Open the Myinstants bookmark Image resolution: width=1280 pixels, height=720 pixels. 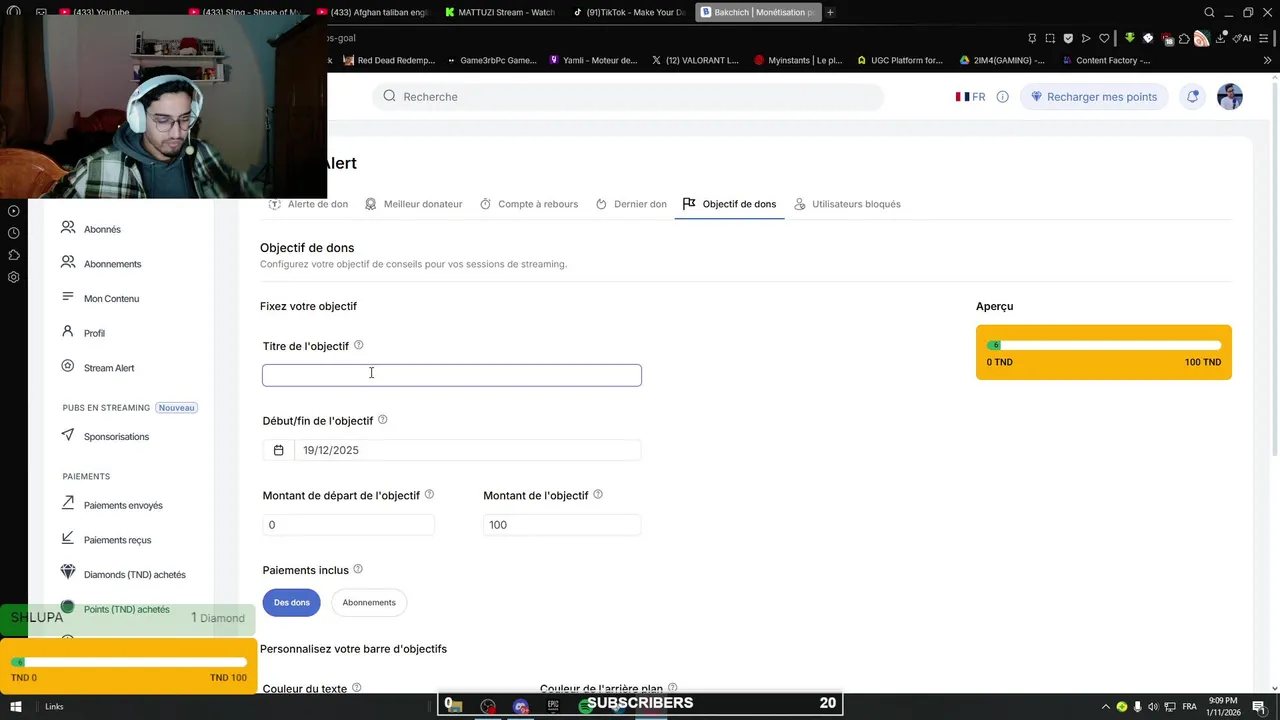(798, 60)
